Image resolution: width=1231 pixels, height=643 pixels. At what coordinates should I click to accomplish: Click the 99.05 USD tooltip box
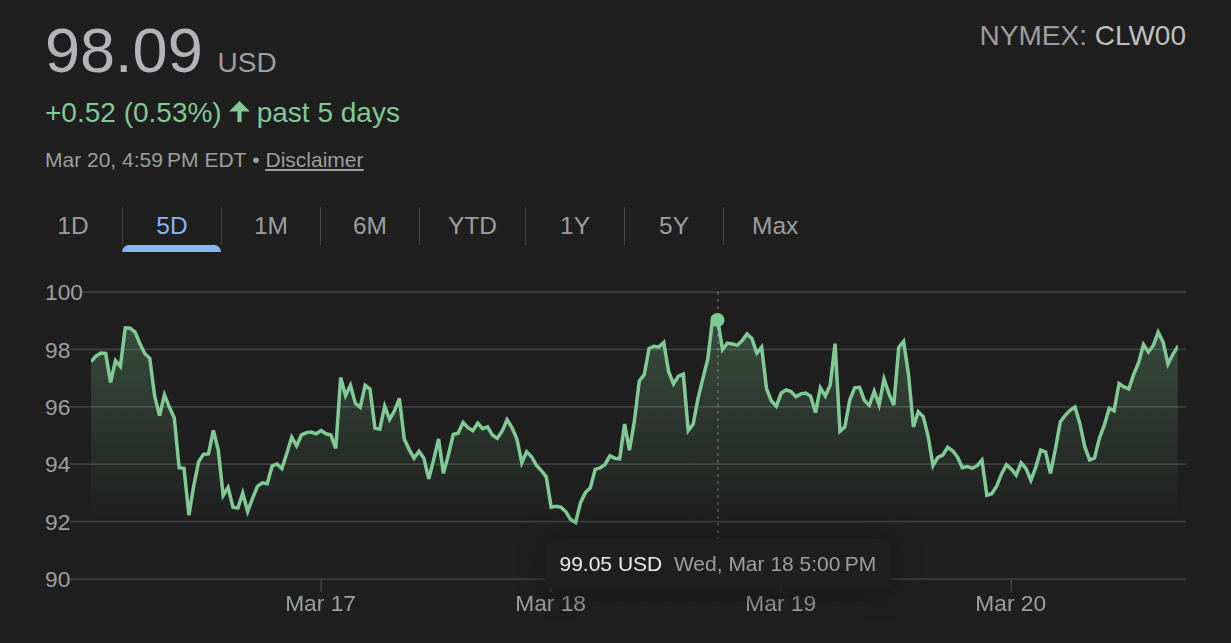717,564
